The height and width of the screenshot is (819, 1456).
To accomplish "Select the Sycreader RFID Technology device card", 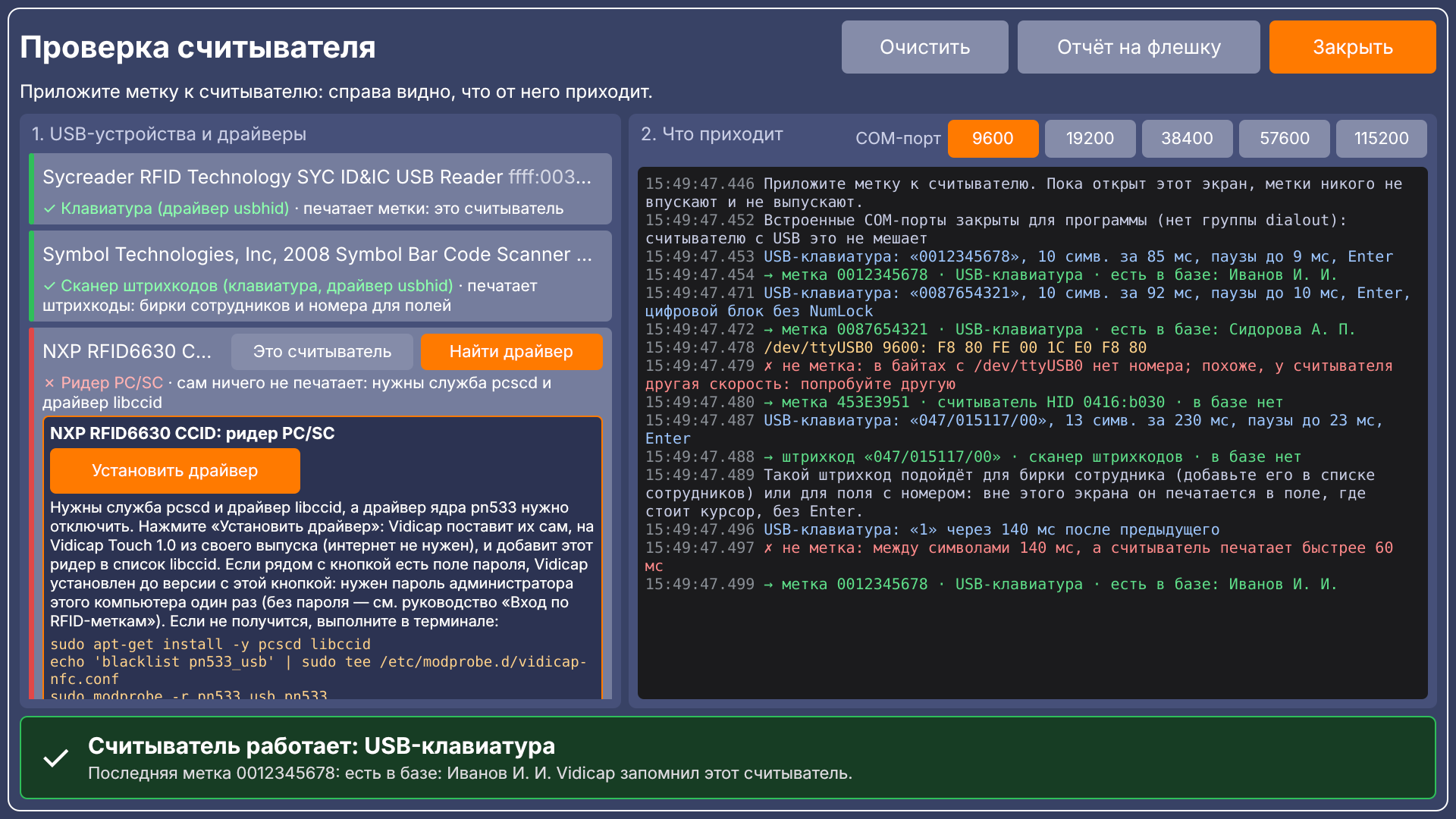I will click(x=320, y=189).
